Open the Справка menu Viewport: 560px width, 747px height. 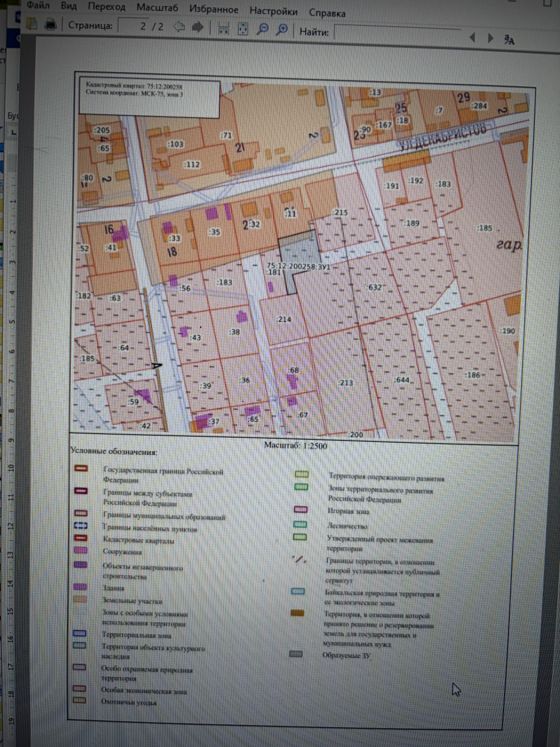coord(327,13)
